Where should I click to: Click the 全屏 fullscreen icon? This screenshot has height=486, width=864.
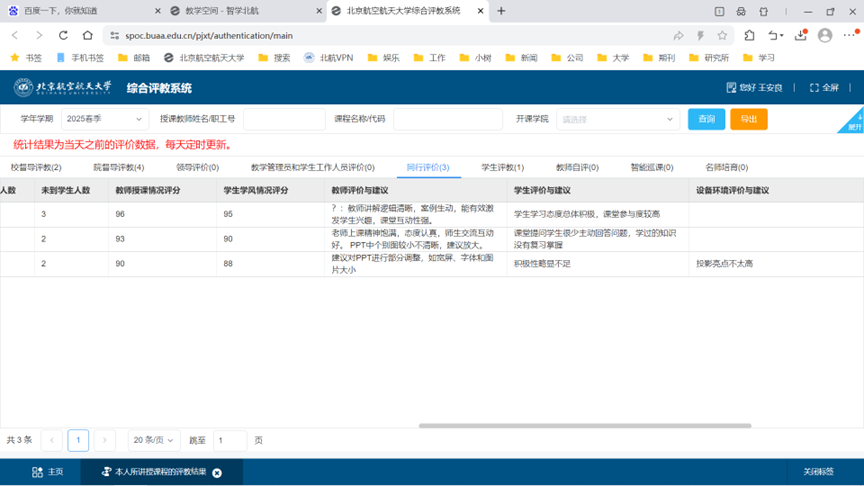814,88
